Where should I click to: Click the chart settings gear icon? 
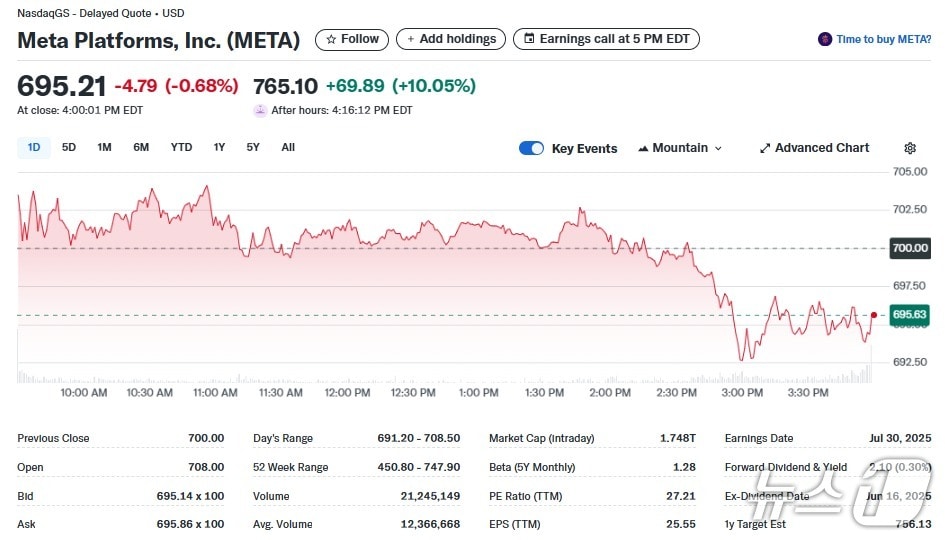(910, 148)
